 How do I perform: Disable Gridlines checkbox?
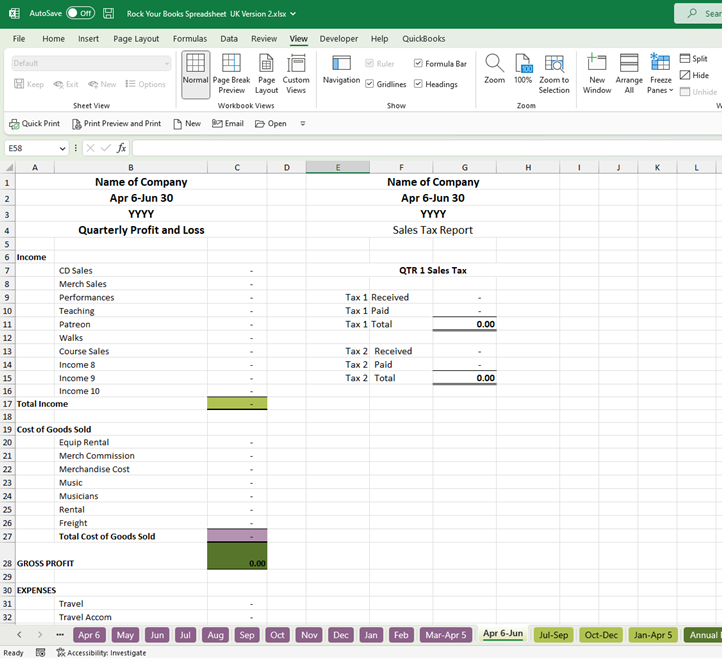click(x=370, y=85)
